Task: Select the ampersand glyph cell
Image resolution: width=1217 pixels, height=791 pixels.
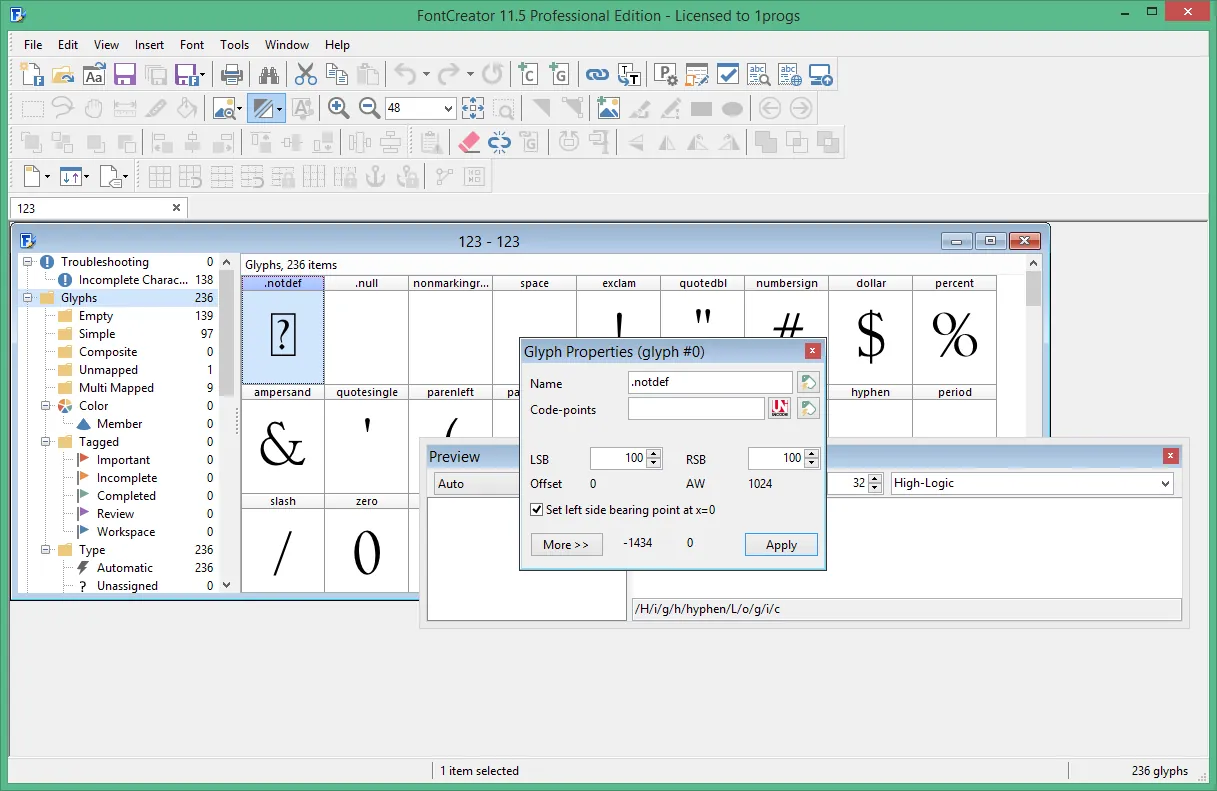Action: pyautogui.click(x=283, y=439)
